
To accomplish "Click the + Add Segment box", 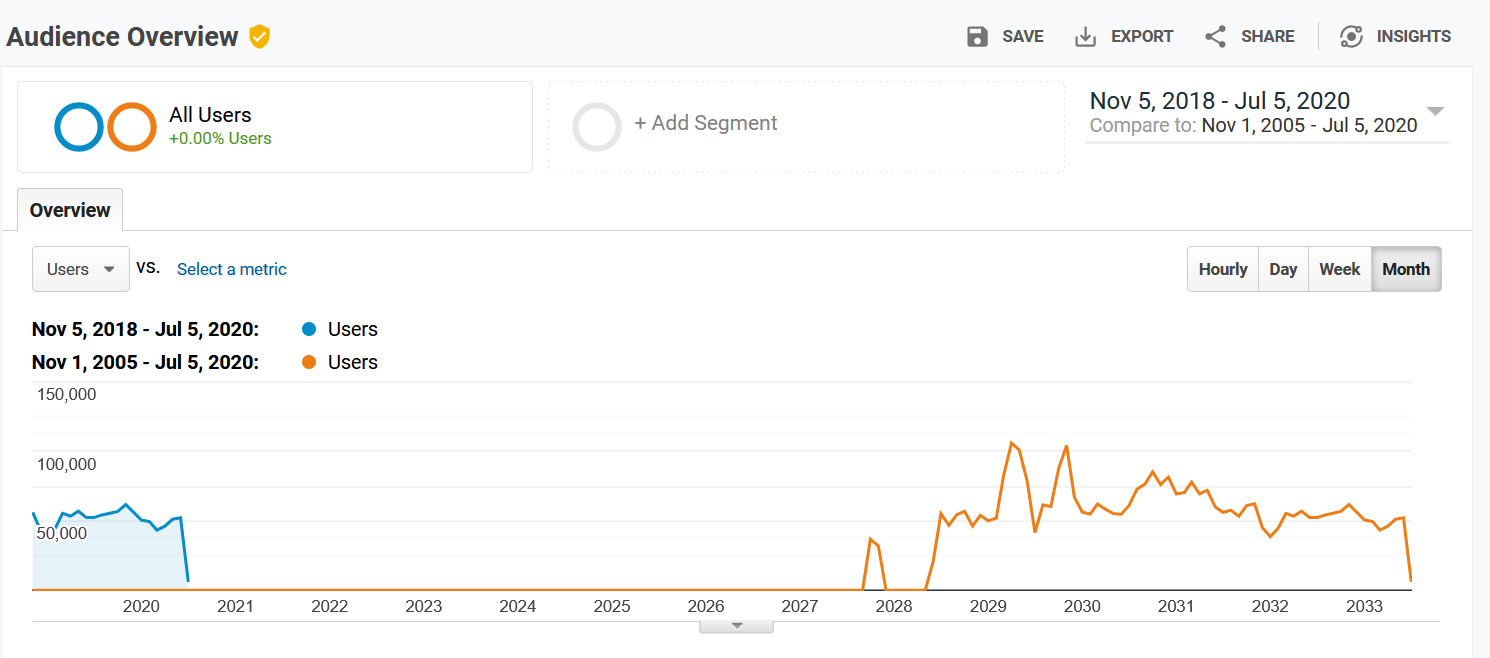I will point(806,127).
